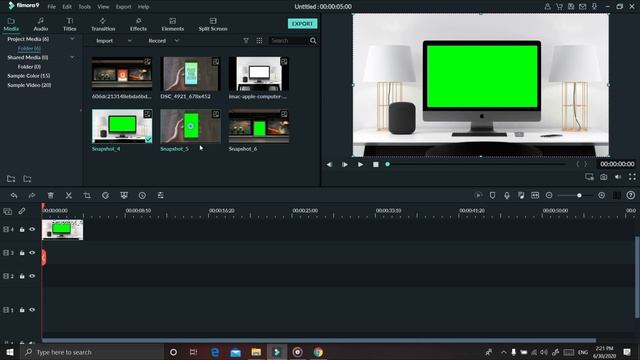Click the Delete trash icon in timeline toolbar

point(51,196)
